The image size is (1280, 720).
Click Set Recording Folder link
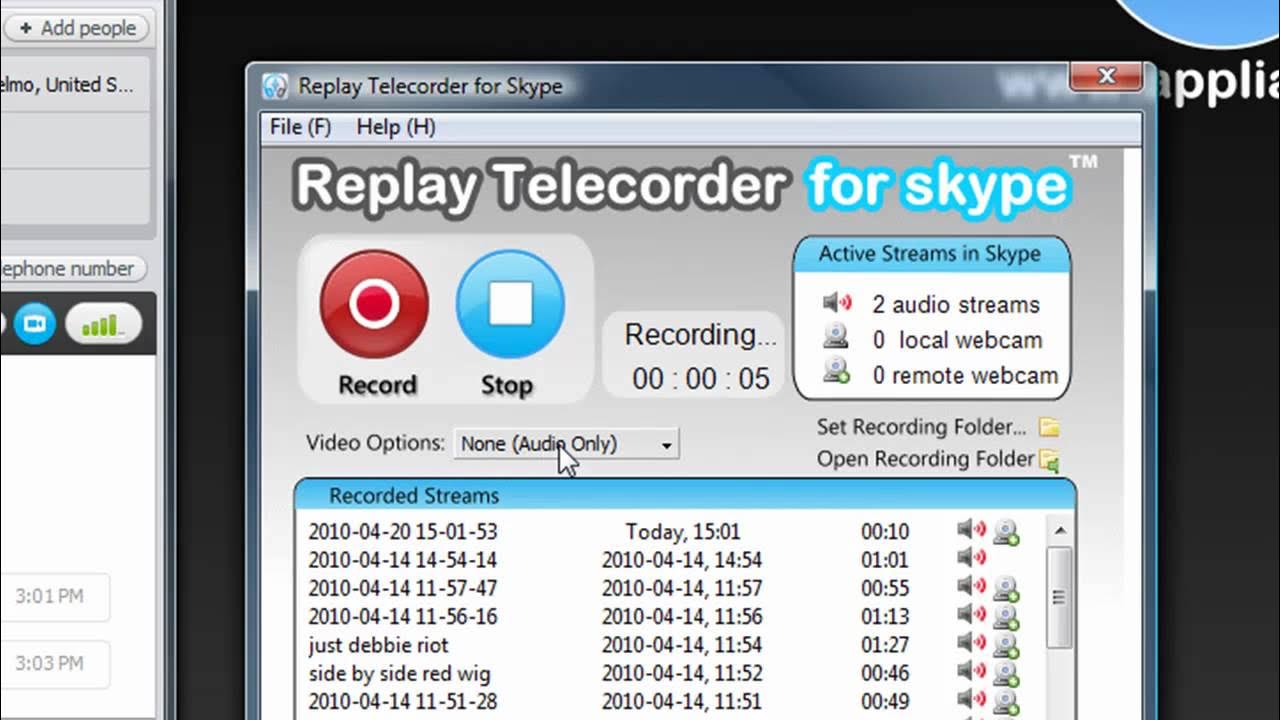click(921, 427)
